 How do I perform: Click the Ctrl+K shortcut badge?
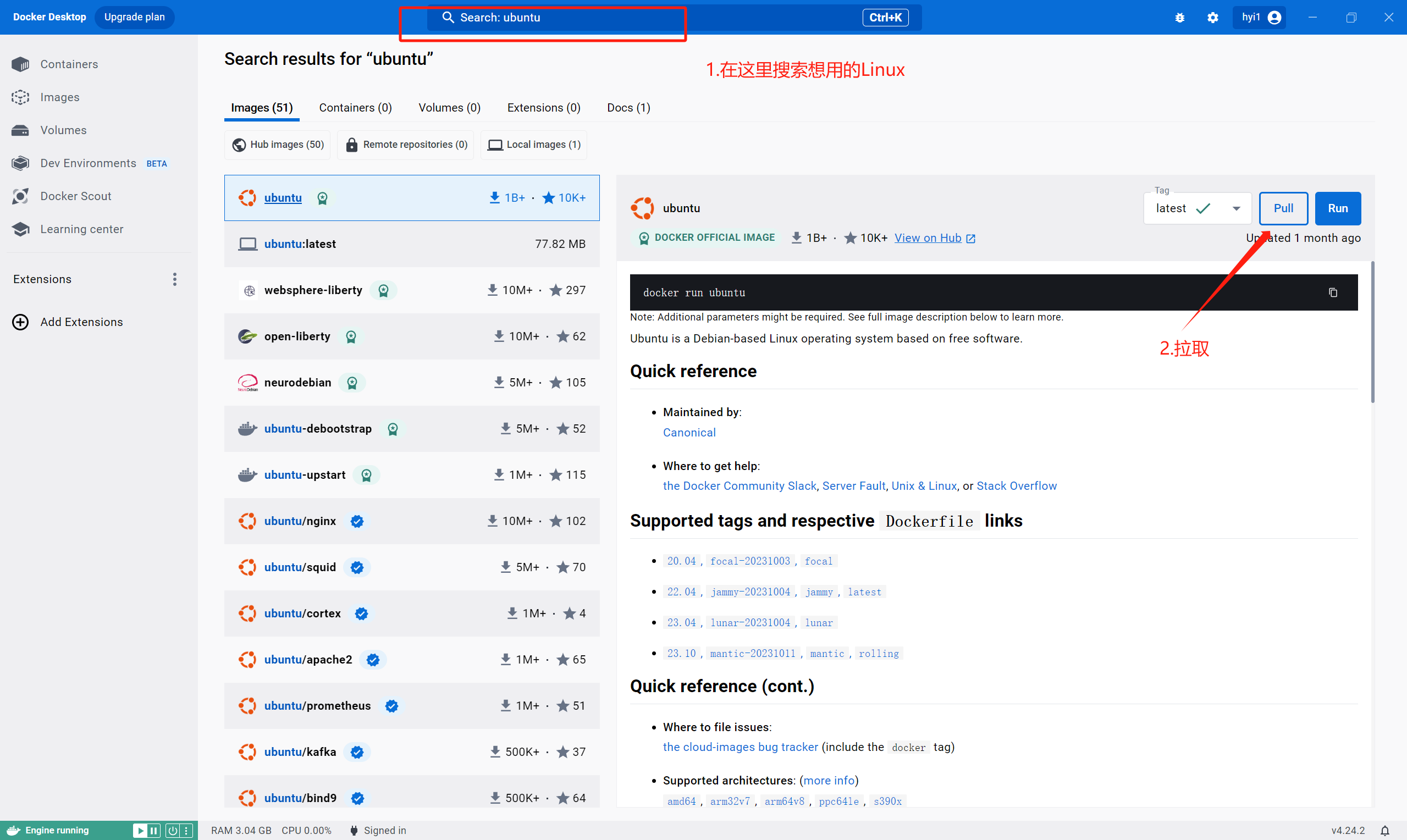(885, 18)
